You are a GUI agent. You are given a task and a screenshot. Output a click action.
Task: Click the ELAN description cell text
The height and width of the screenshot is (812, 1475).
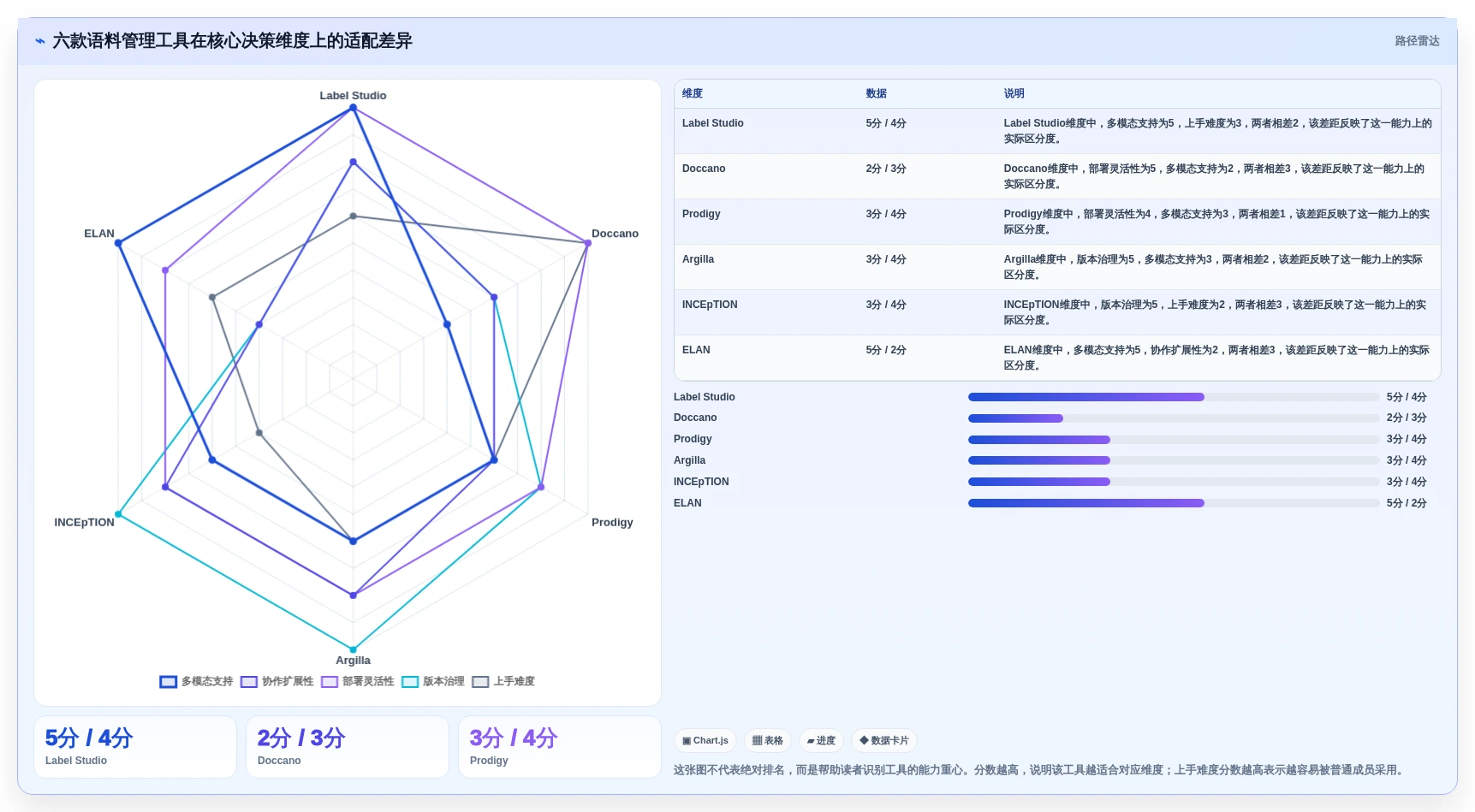(1216, 358)
